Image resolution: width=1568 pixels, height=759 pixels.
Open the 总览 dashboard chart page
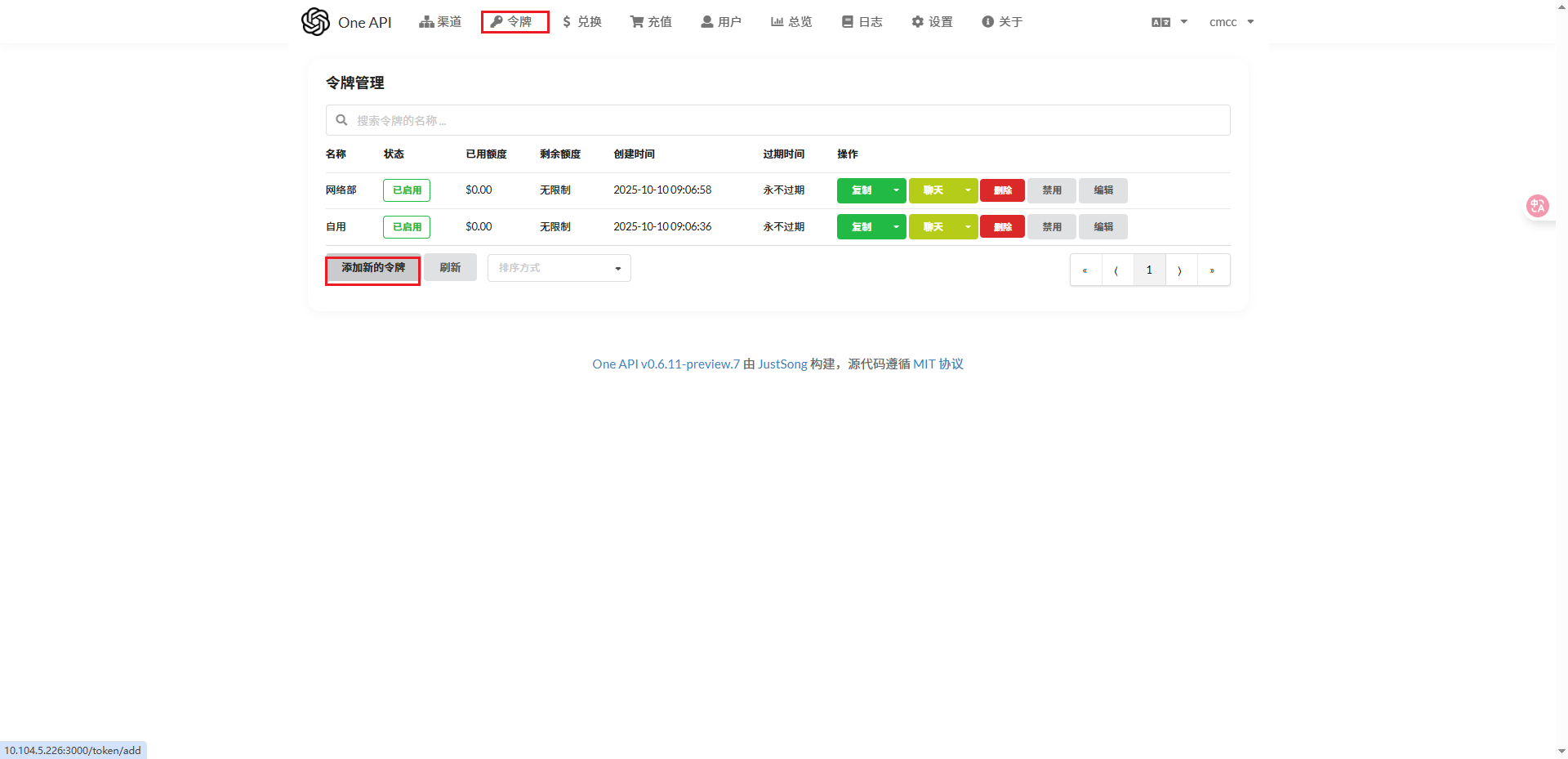pos(791,22)
